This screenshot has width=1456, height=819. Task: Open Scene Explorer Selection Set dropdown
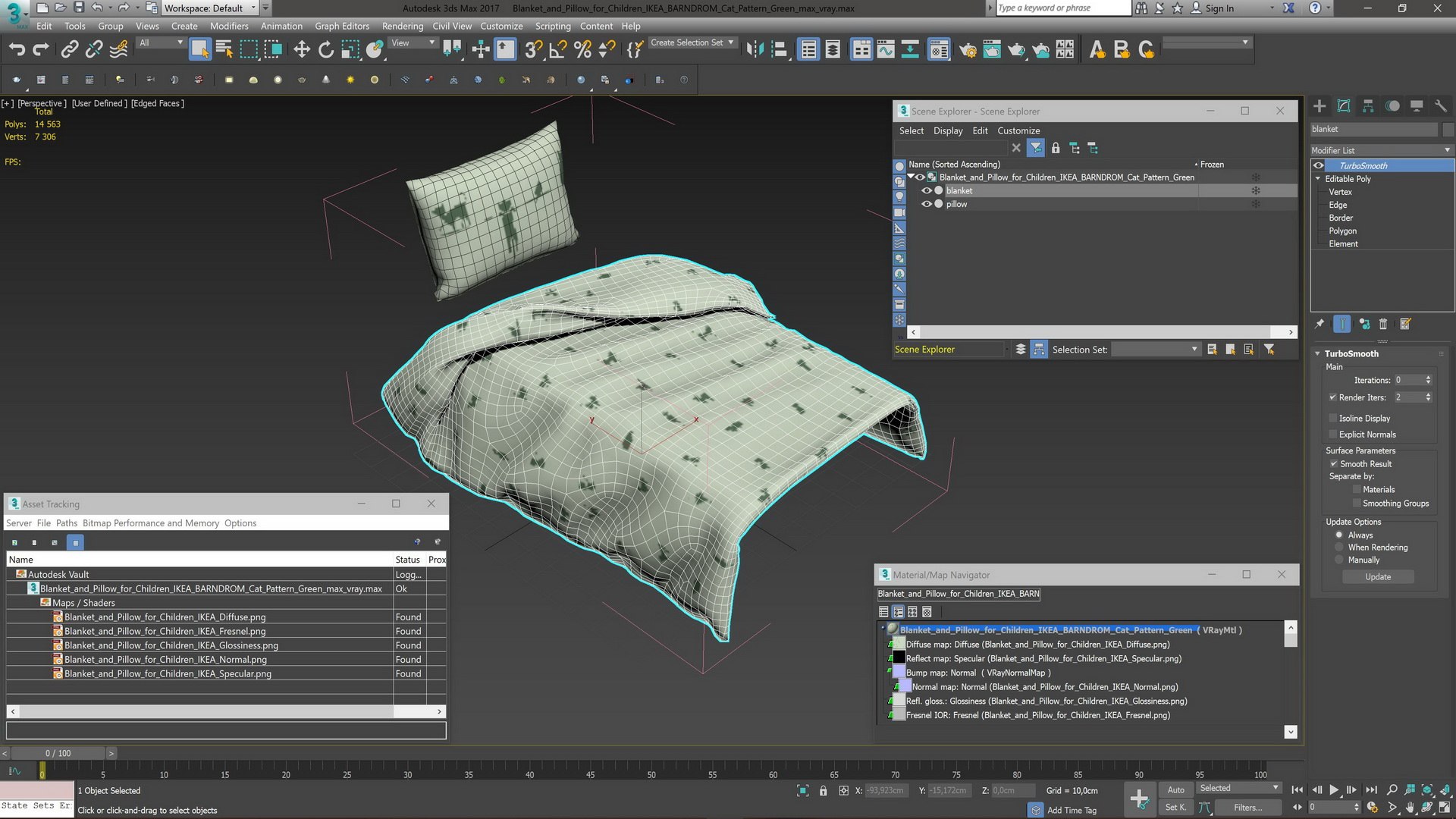[1156, 350]
